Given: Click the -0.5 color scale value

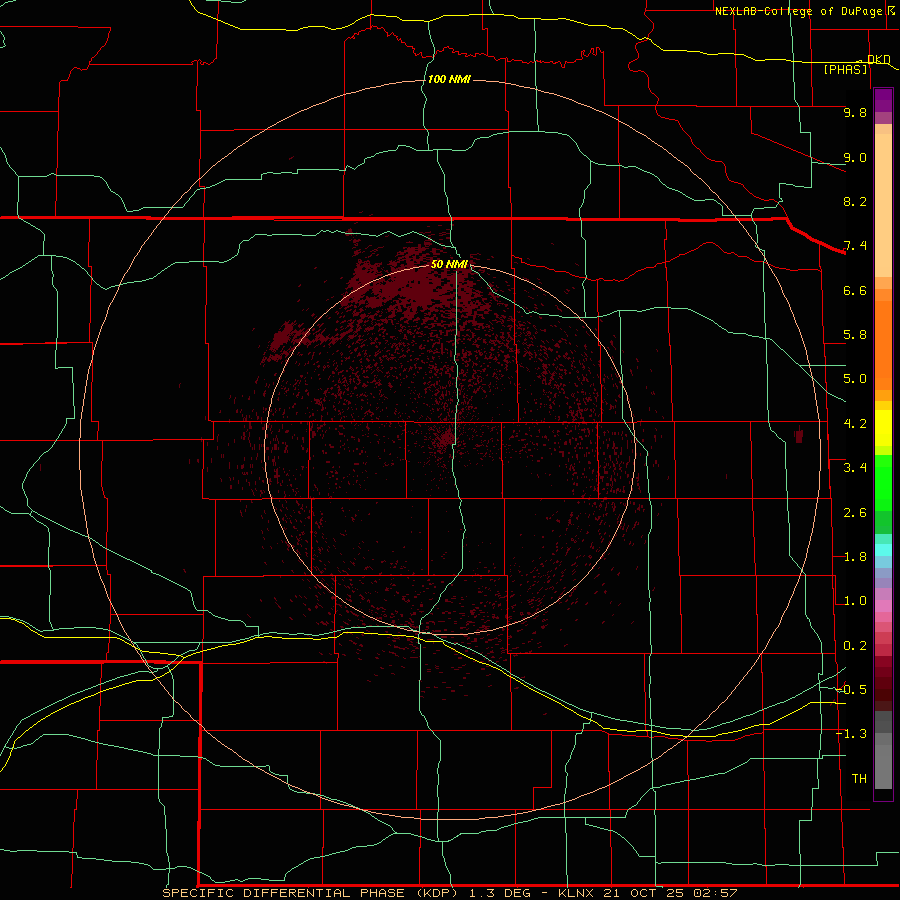Looking at the screenshot, I should point(851,690).
